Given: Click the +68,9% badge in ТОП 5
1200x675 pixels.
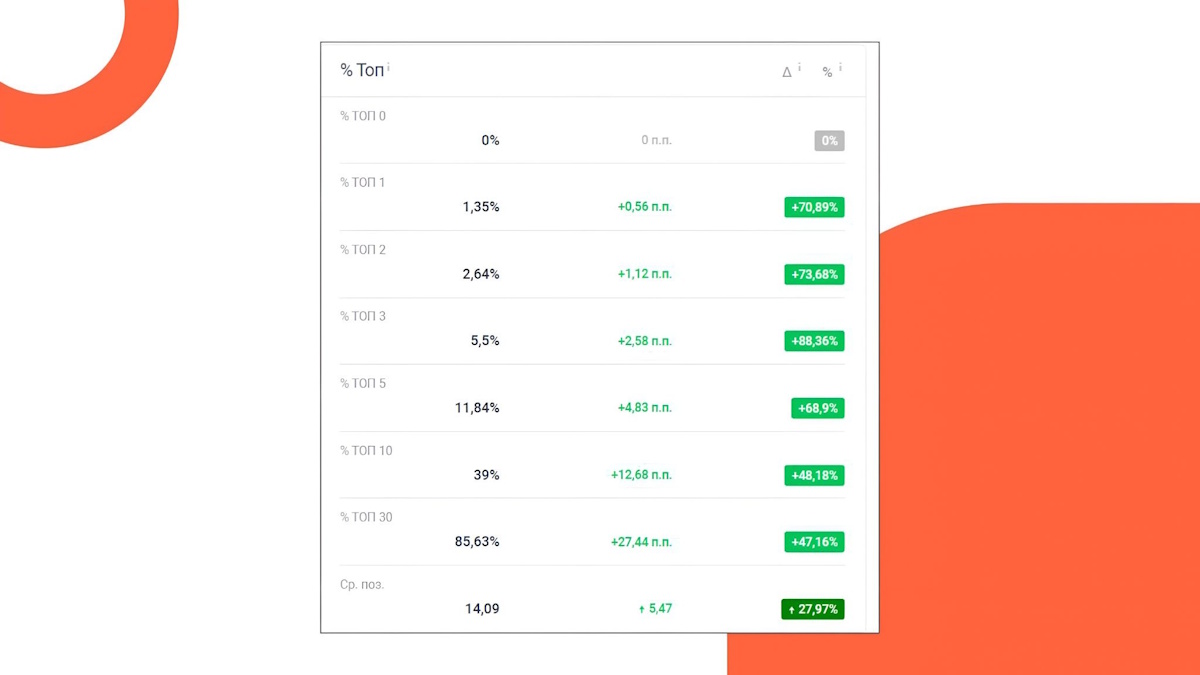Looking at the screenshot, I should [817, 408].
